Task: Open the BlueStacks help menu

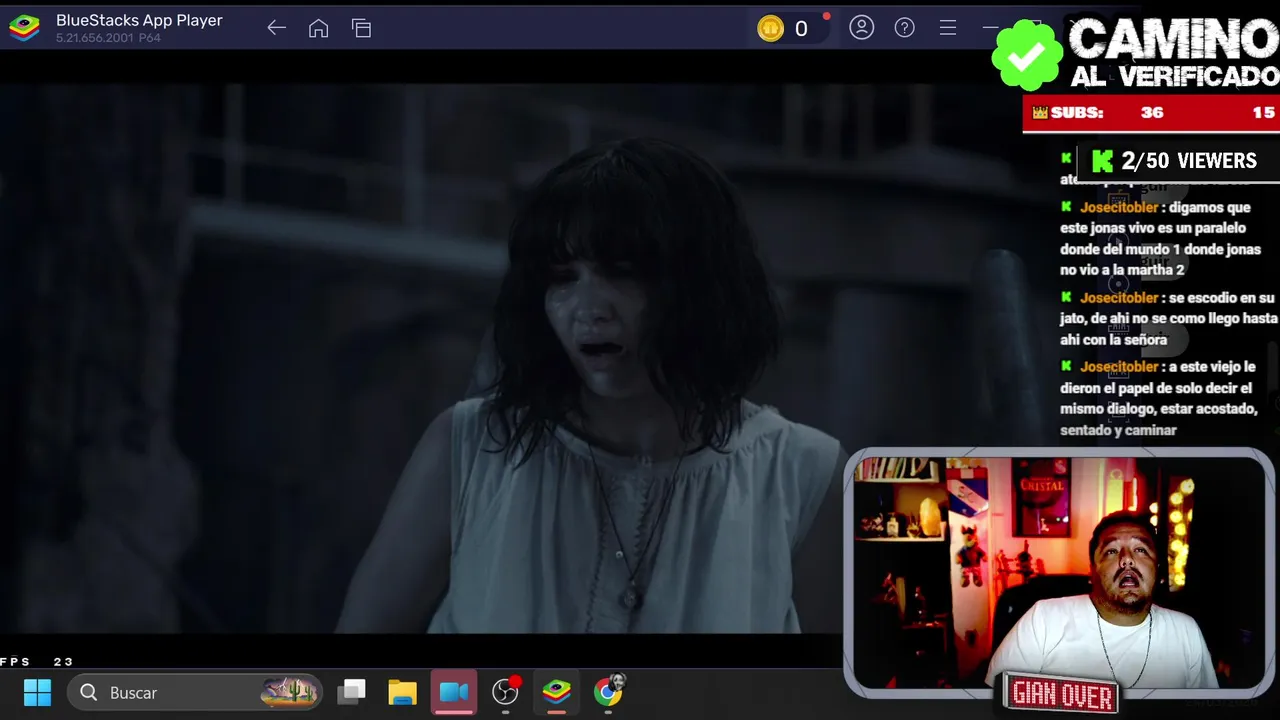Action: coord(904,28)
